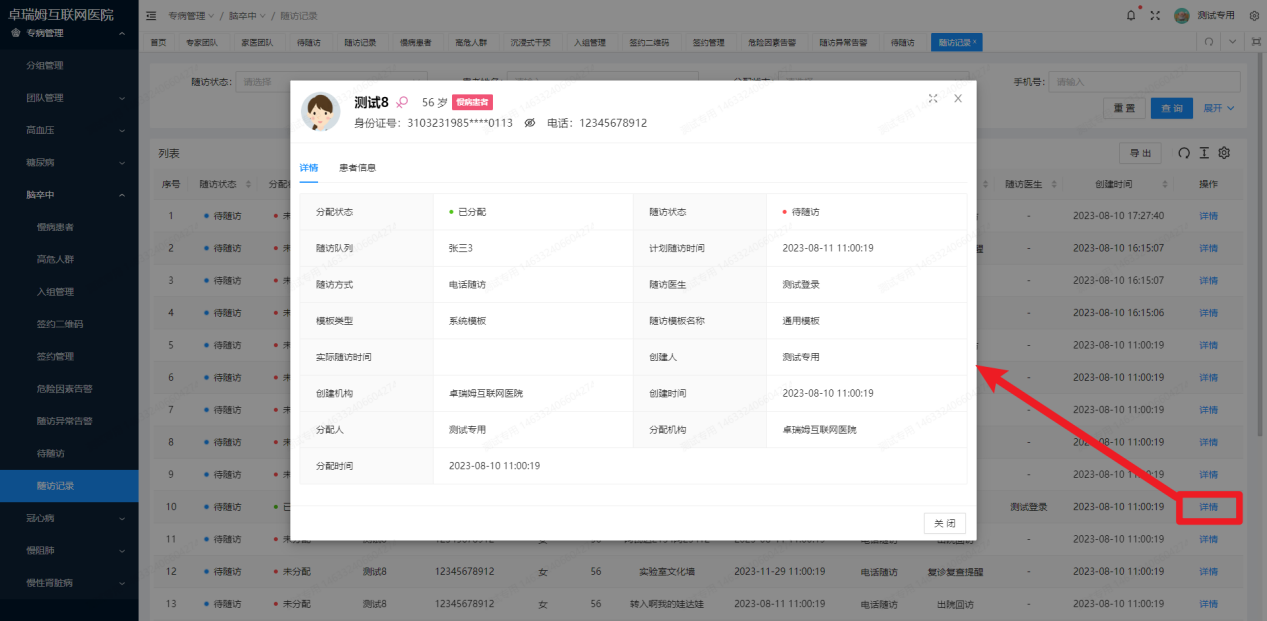Open notifications bell in top bar
The height and width of the screenshot is (621, 1267).
[x=1131, y=15]
